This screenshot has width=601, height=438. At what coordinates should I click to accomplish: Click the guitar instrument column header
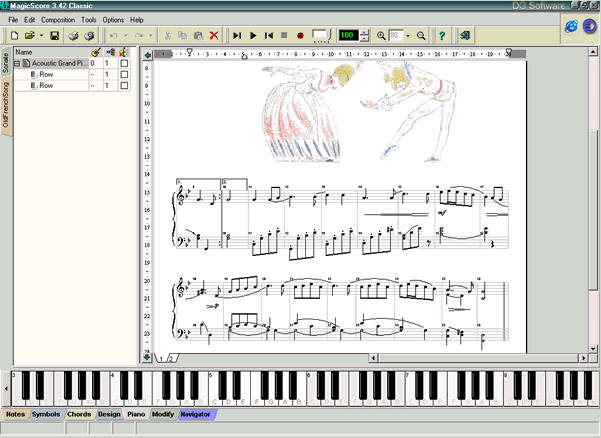tap(96, 52)
